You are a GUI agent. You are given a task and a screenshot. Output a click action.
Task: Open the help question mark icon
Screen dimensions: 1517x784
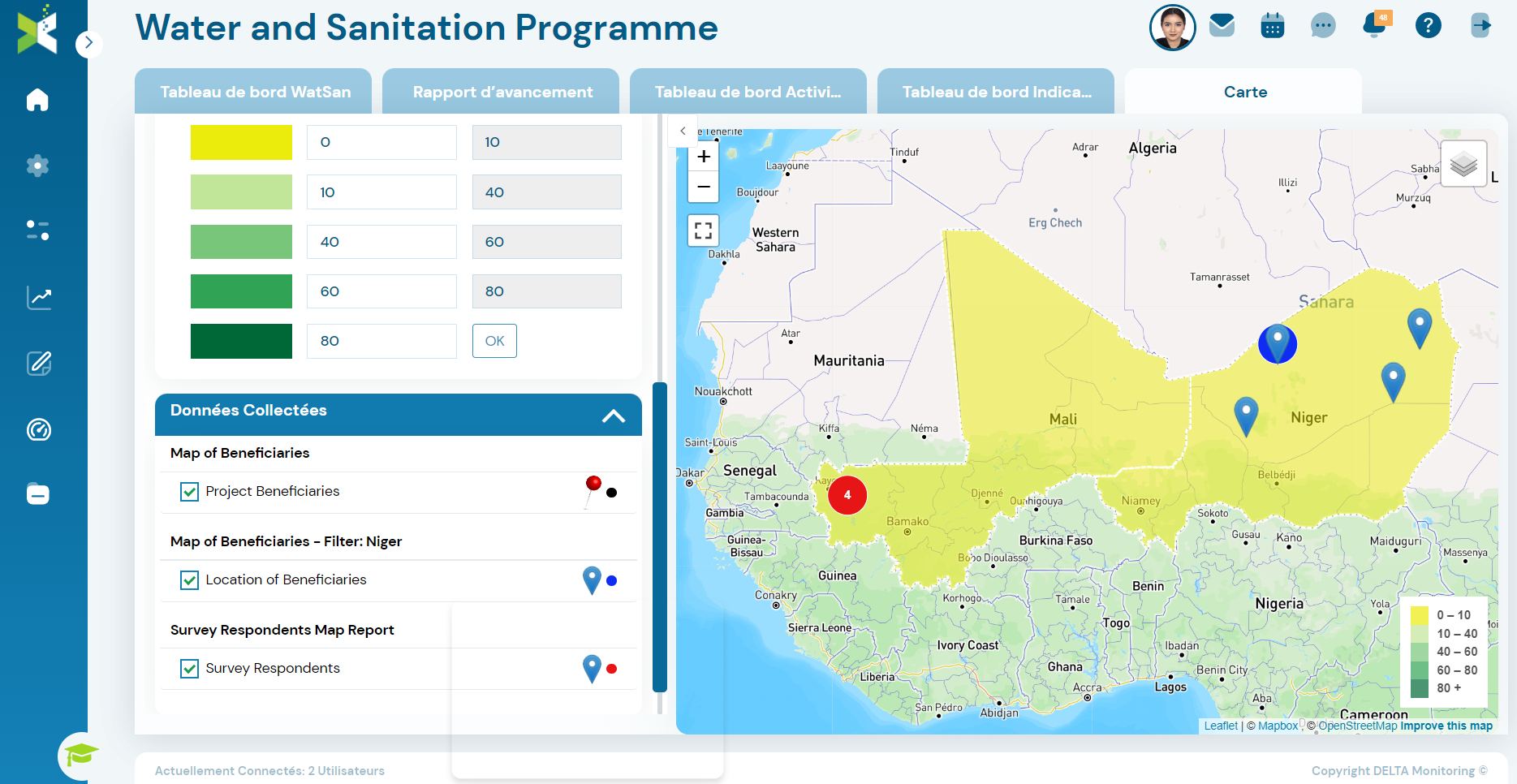click(1429, 25)
